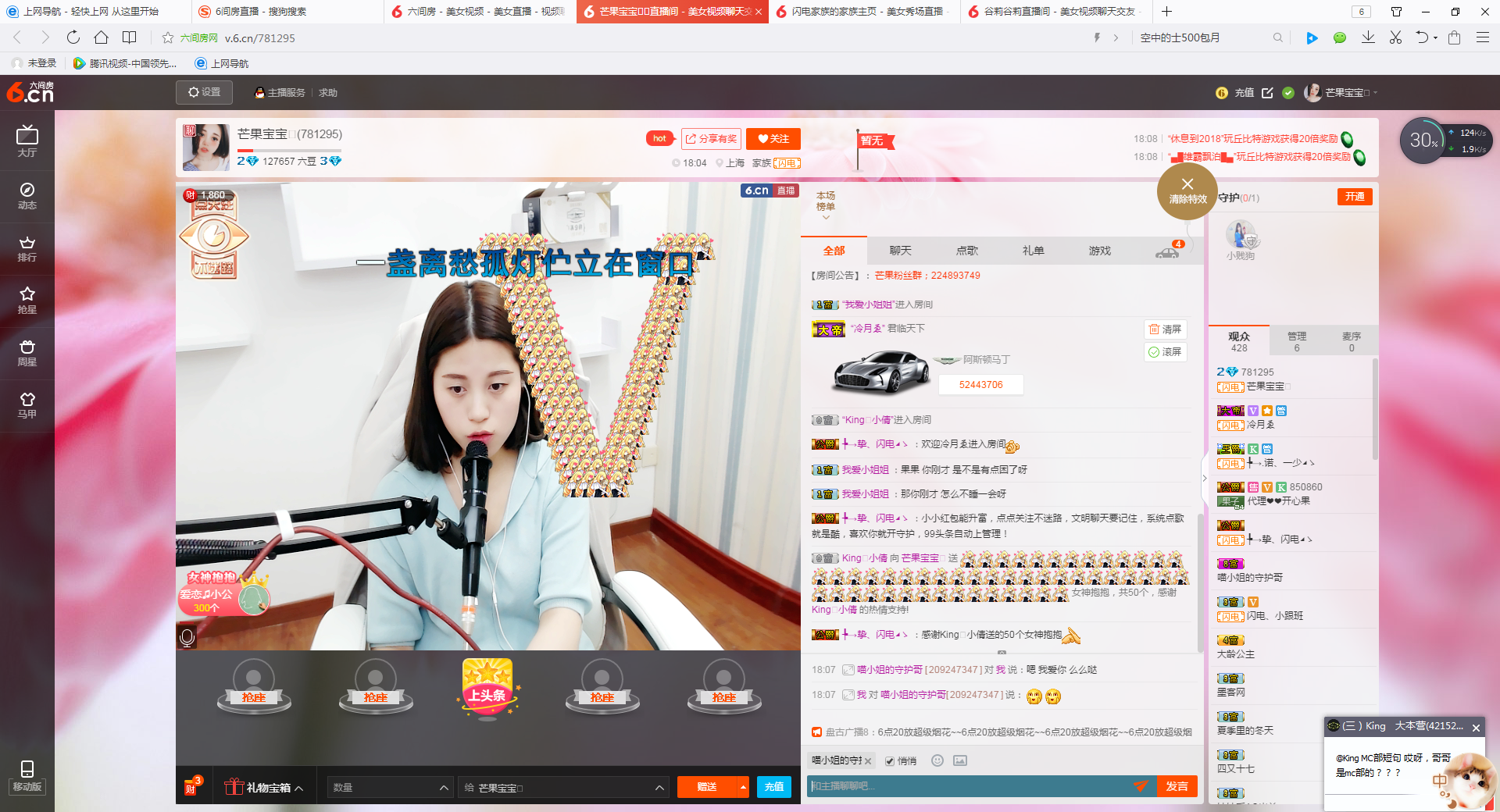The image size is (1500, 812).
Task: Open the 闪电家族的家族主页 browser tab
Action: [x=865, y=12]
